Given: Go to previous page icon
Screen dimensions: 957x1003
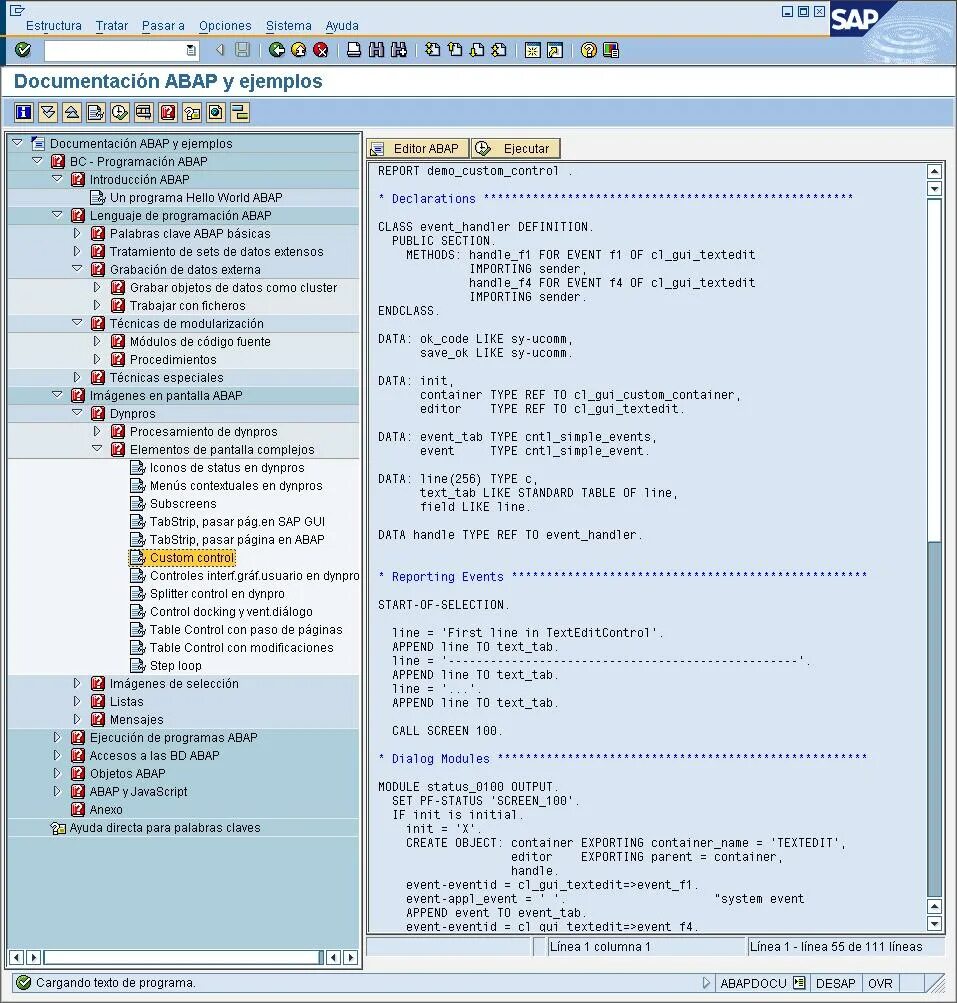Looking at the screenshot, I should coord(455,50).
